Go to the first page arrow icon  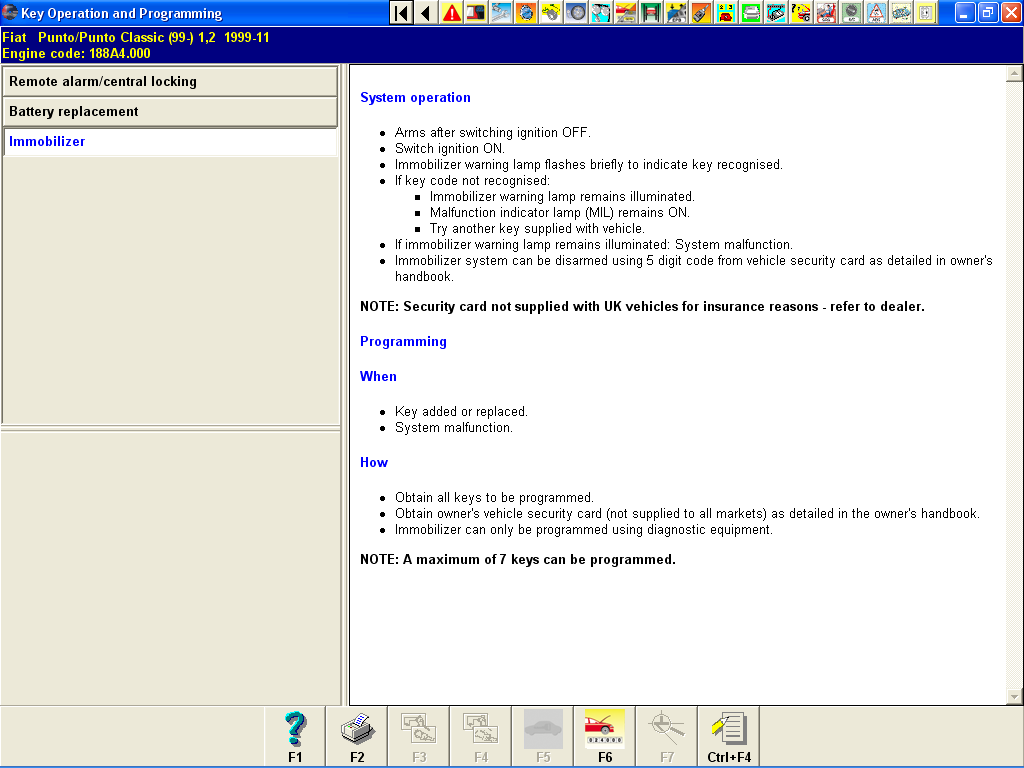pyautogui.click(x=401, y=12)
